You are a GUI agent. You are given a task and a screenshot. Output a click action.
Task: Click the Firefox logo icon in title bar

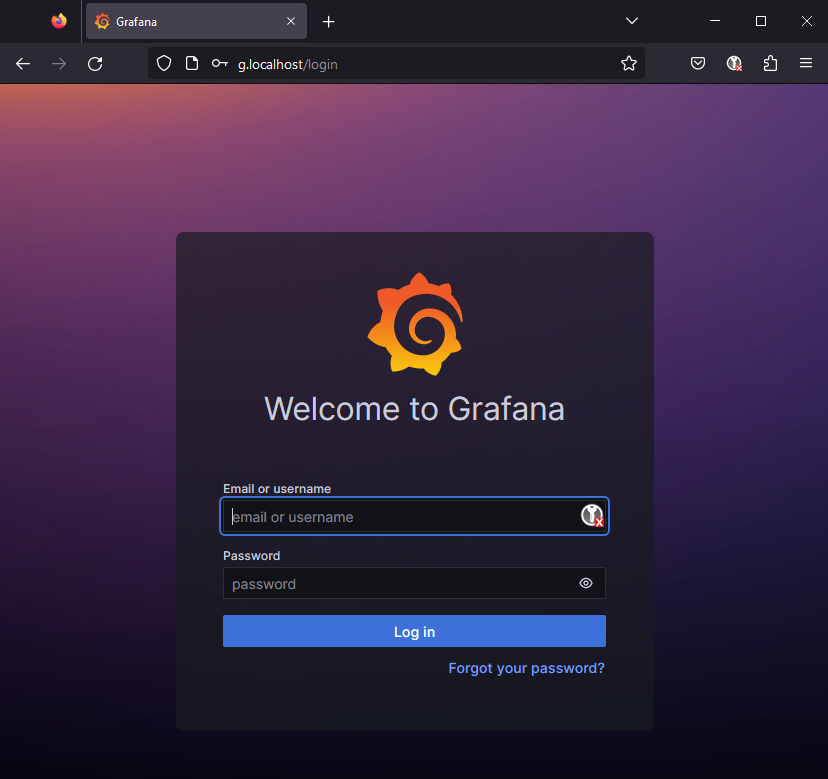click(x=59, y=21)
